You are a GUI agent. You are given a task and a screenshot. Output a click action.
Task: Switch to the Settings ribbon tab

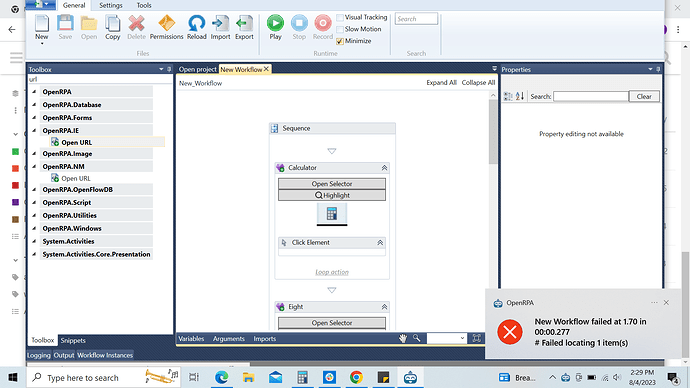(110, 5)
